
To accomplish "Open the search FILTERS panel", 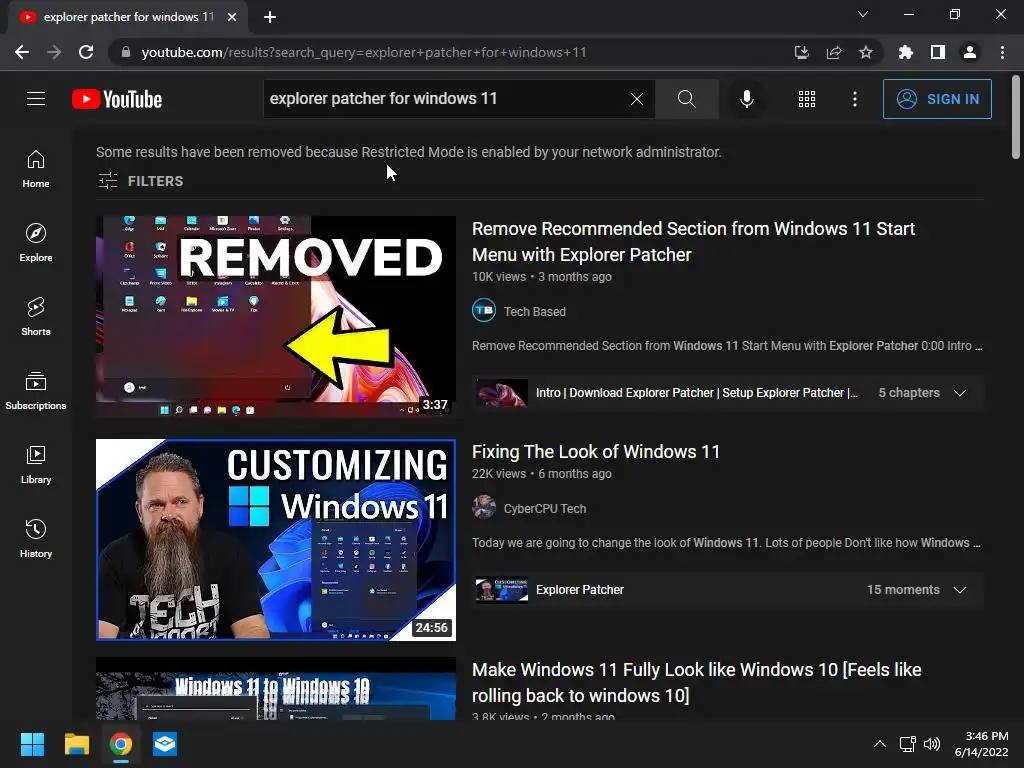I will click(140, 181).
